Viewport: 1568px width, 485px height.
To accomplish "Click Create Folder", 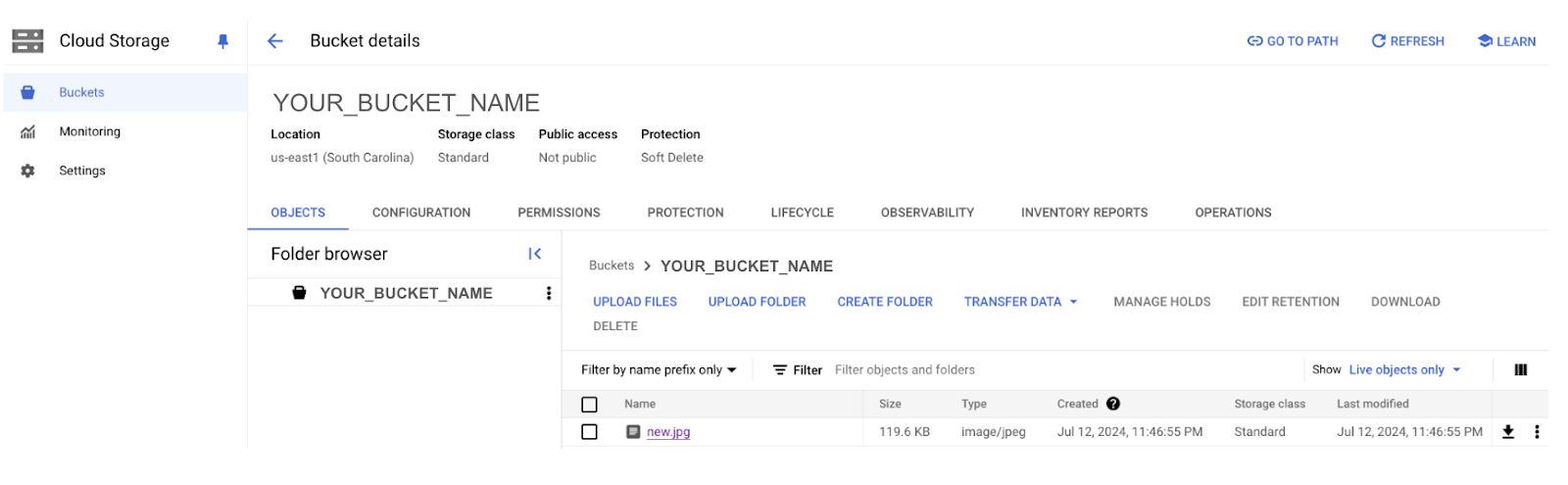I will click(x=885, y=302).
